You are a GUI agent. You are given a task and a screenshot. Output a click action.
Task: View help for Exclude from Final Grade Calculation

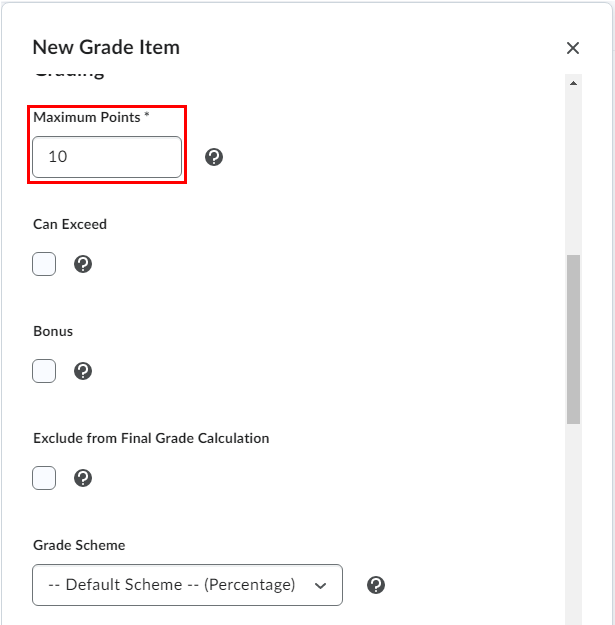coord(83,478)
